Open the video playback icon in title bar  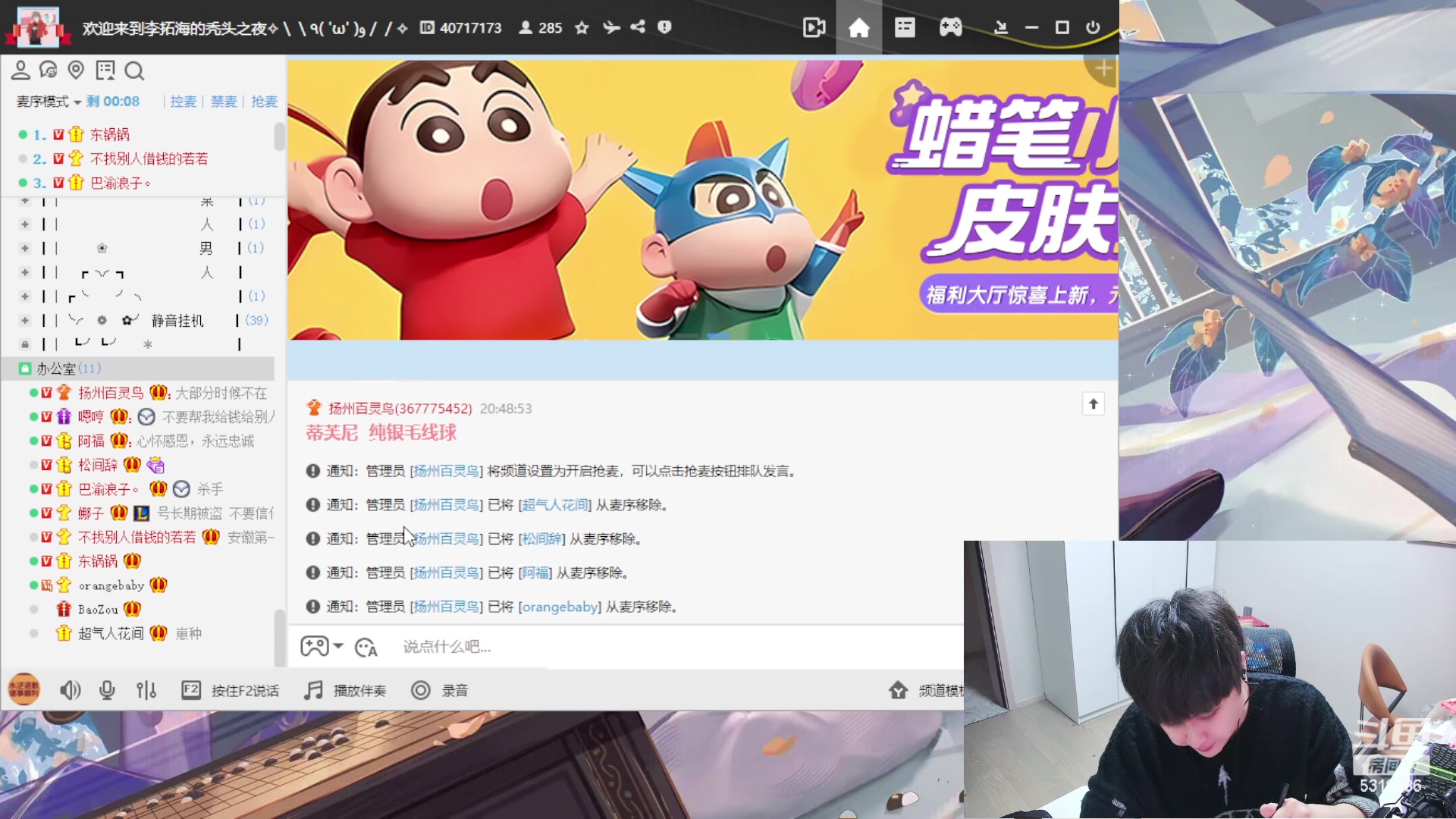pyautogui.click(x=814, y=28)
